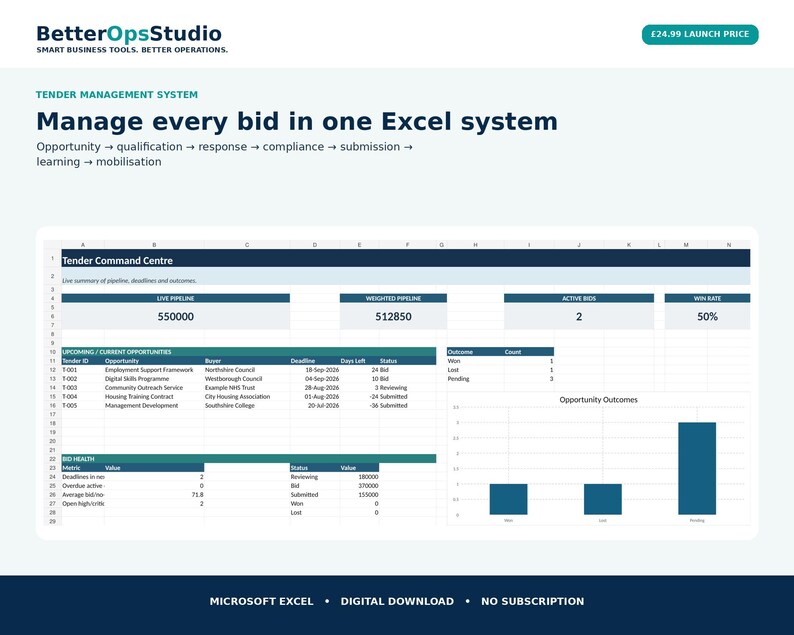Select the ACTIVE BIDS header cell
This screenshot has width=794, height=635.
[x=579, y=298]
